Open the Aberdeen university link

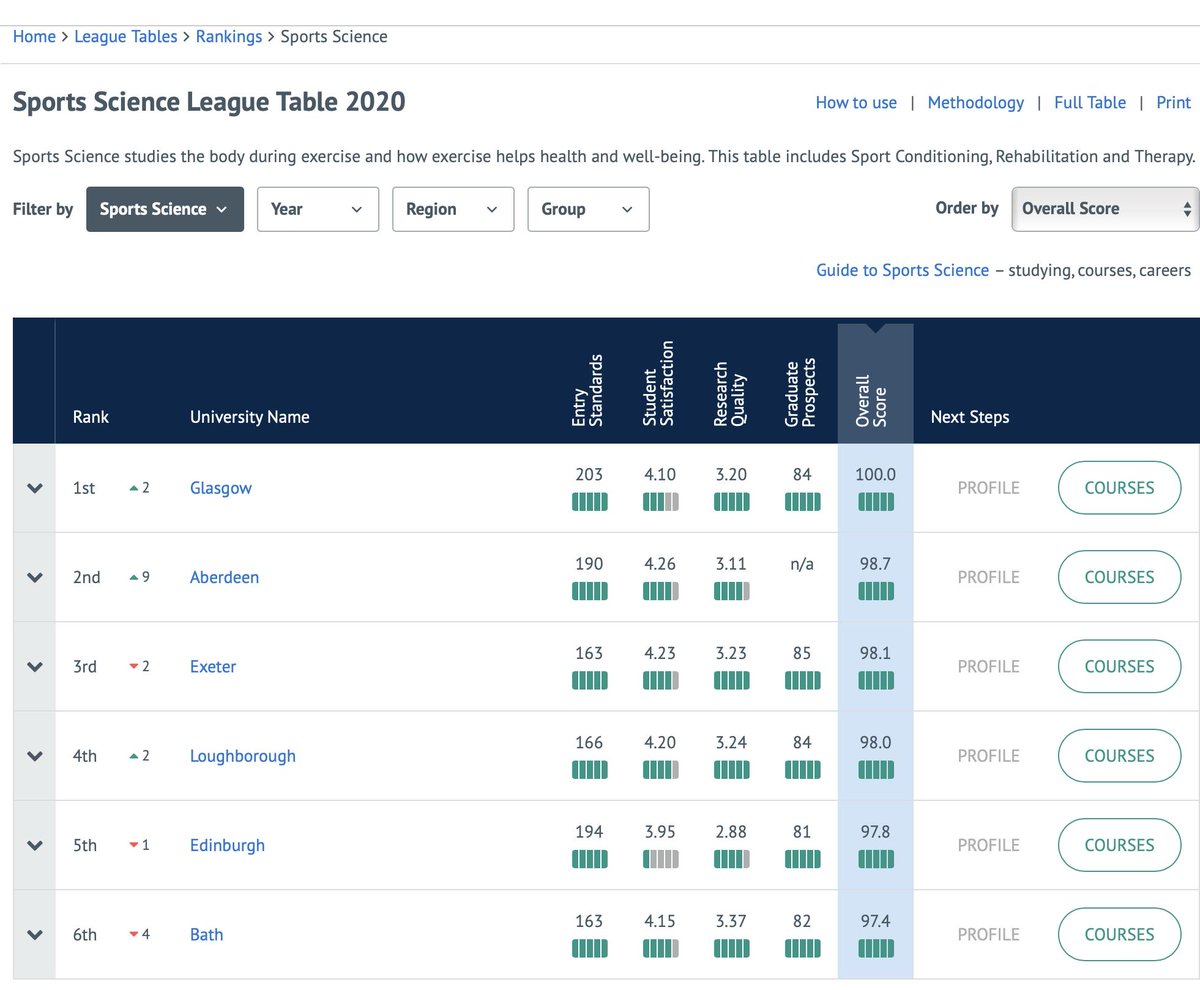(x=224, y=578)
